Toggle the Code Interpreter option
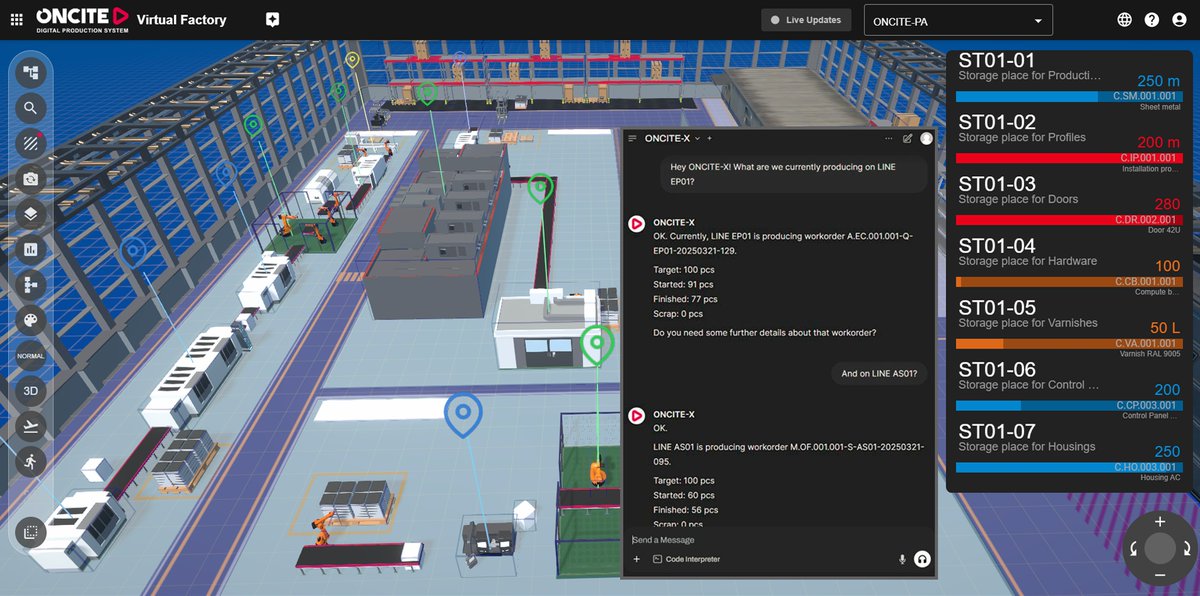Image resolution: width=1200 pixels, height=596 pixels. [x=686, y=559]
